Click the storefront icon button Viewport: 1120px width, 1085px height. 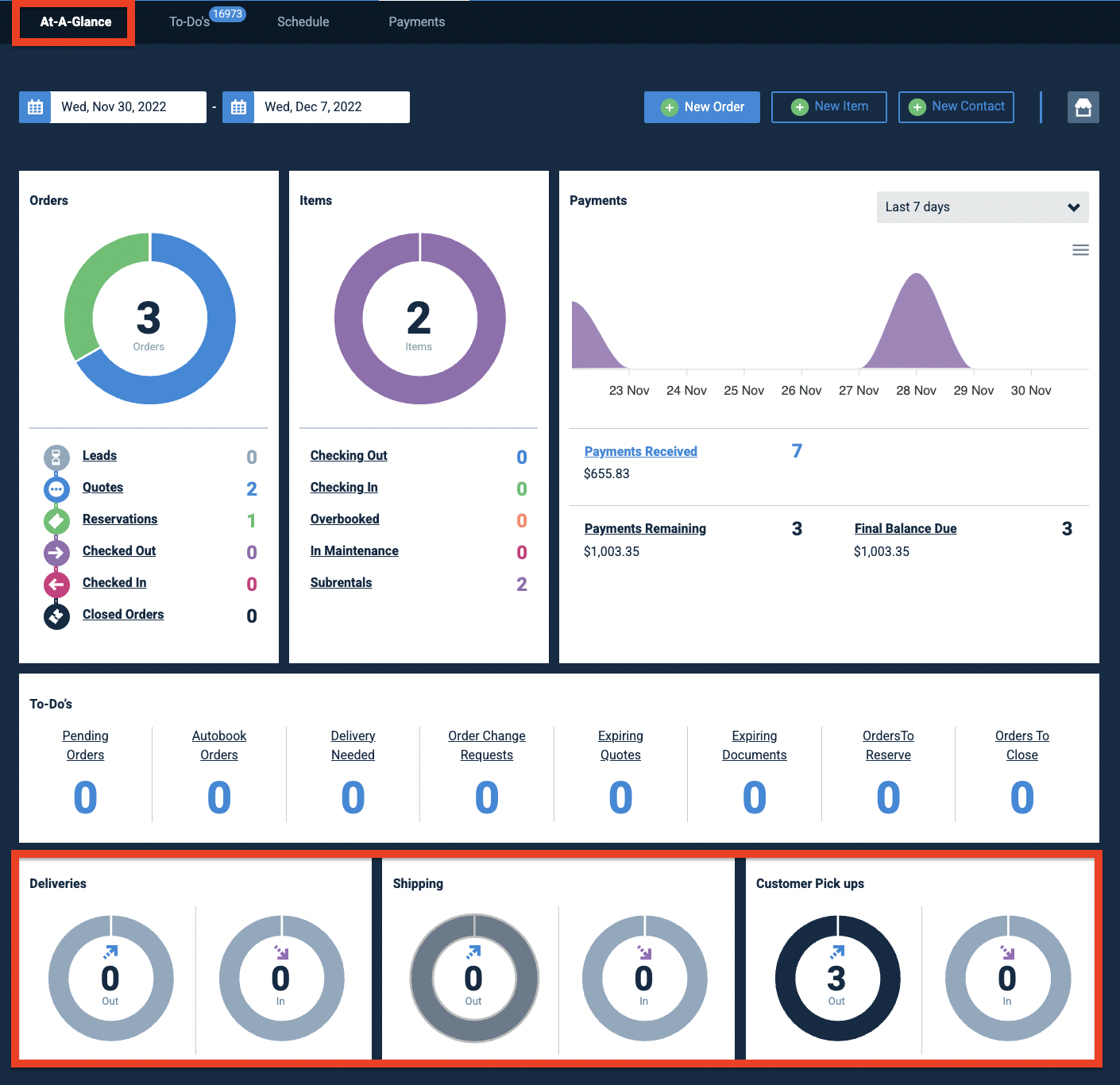click(x=1083, y=107)
